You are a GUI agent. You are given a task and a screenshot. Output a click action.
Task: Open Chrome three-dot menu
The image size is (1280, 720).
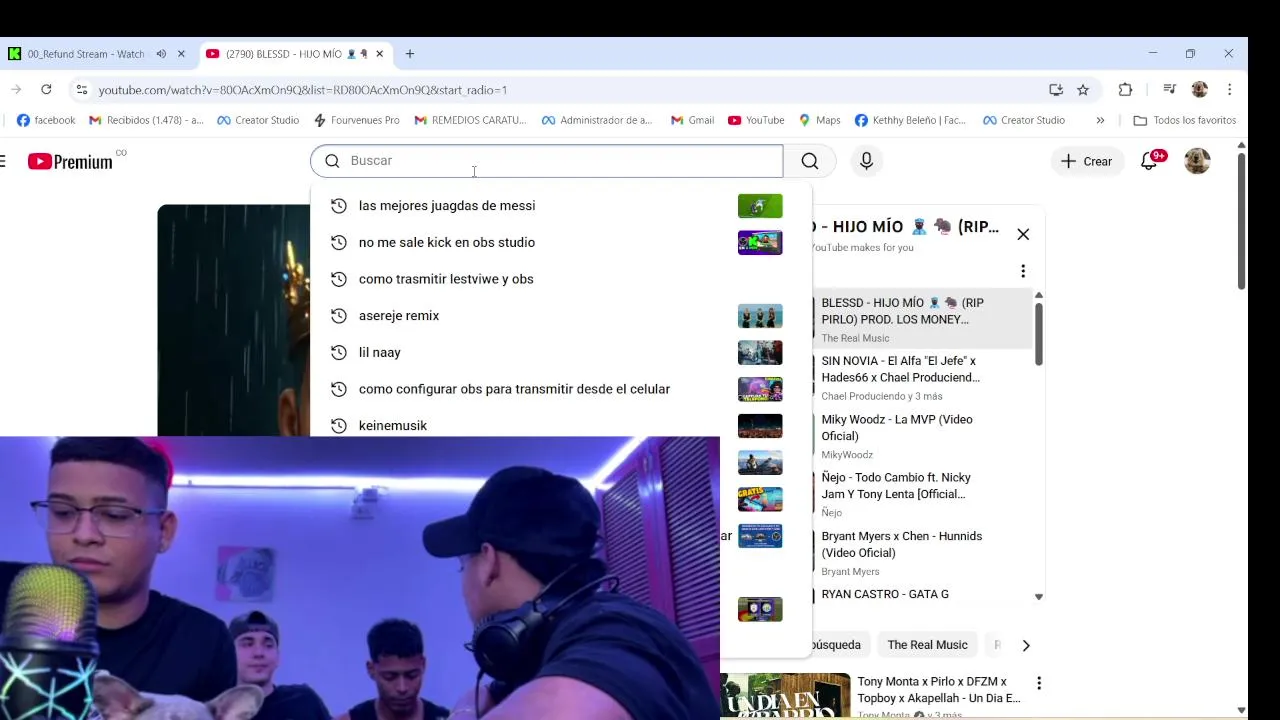1230,90
